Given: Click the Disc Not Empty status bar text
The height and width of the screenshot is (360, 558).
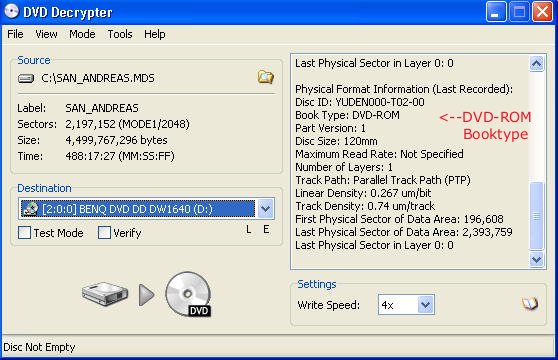Looking at the screenshot, I should (39, 347).
